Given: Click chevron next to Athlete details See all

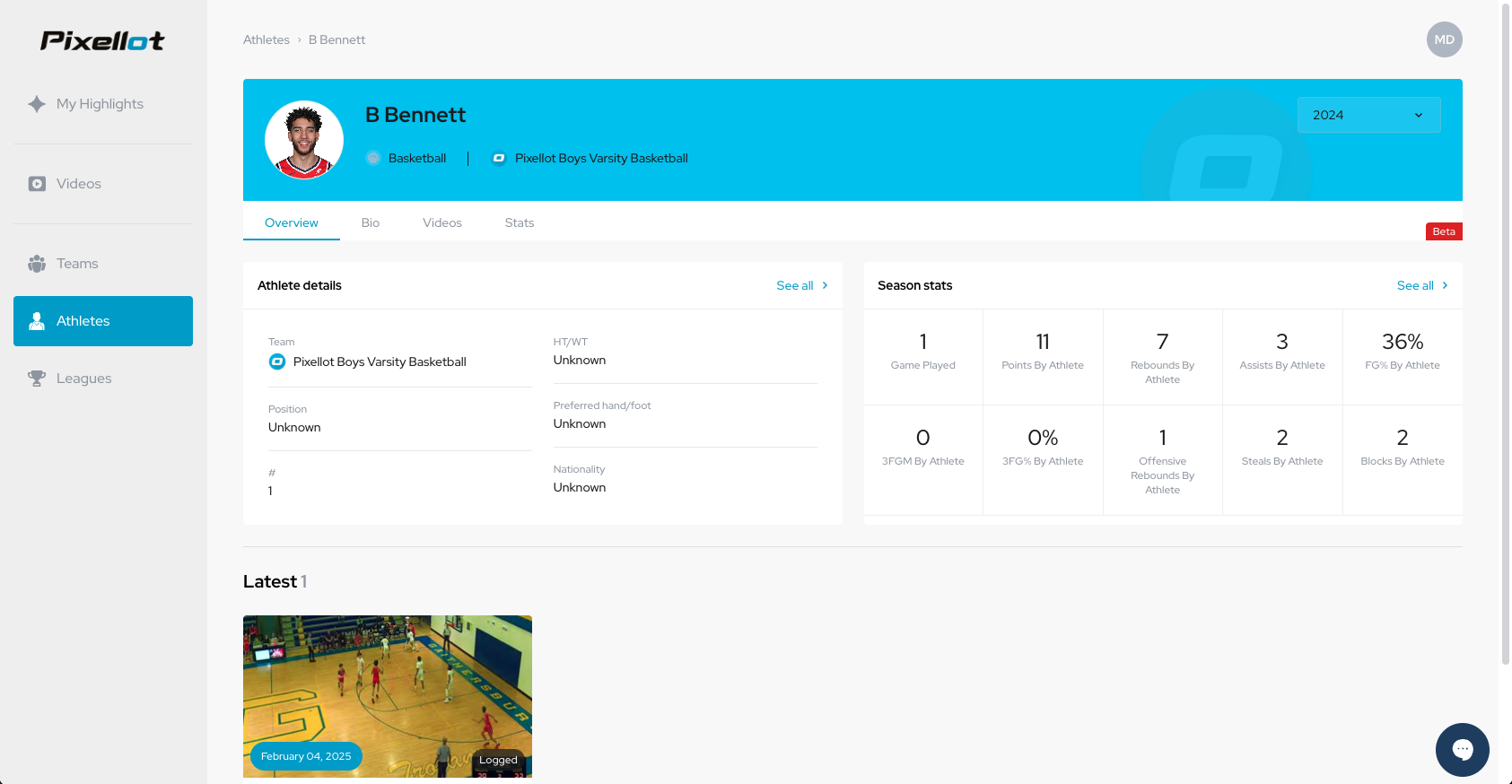Looking at the screenshot, I should [825, 285].
